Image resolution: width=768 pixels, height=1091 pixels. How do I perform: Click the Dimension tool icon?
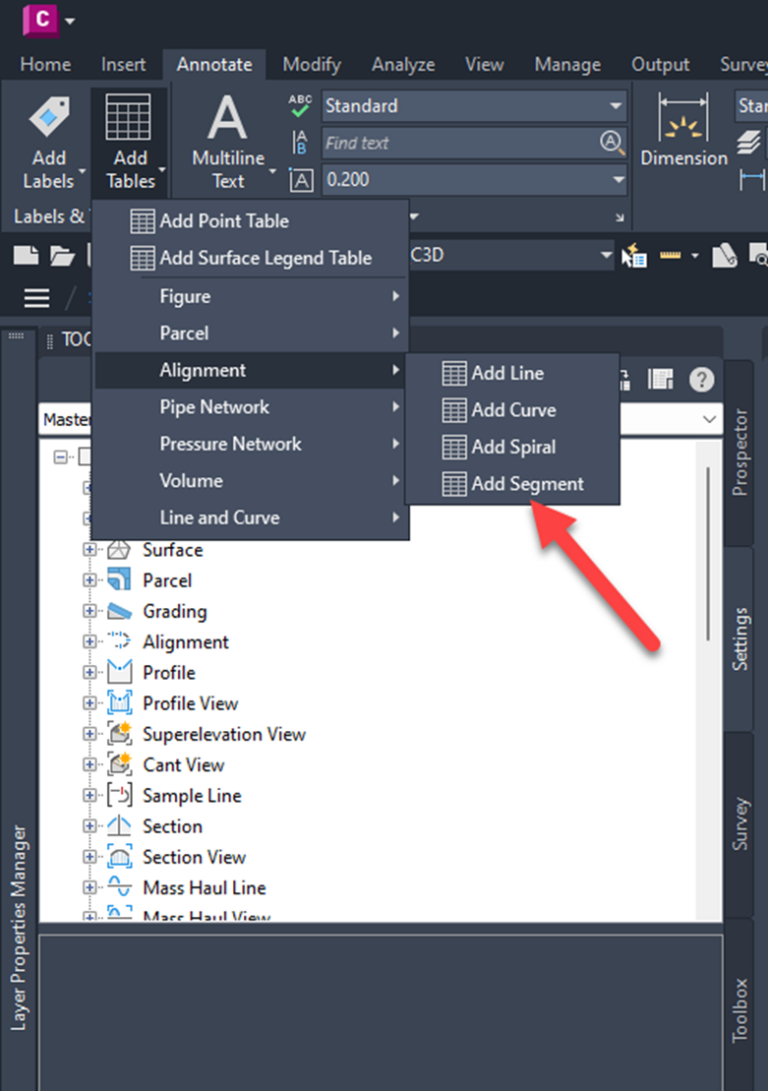(684, 130)
